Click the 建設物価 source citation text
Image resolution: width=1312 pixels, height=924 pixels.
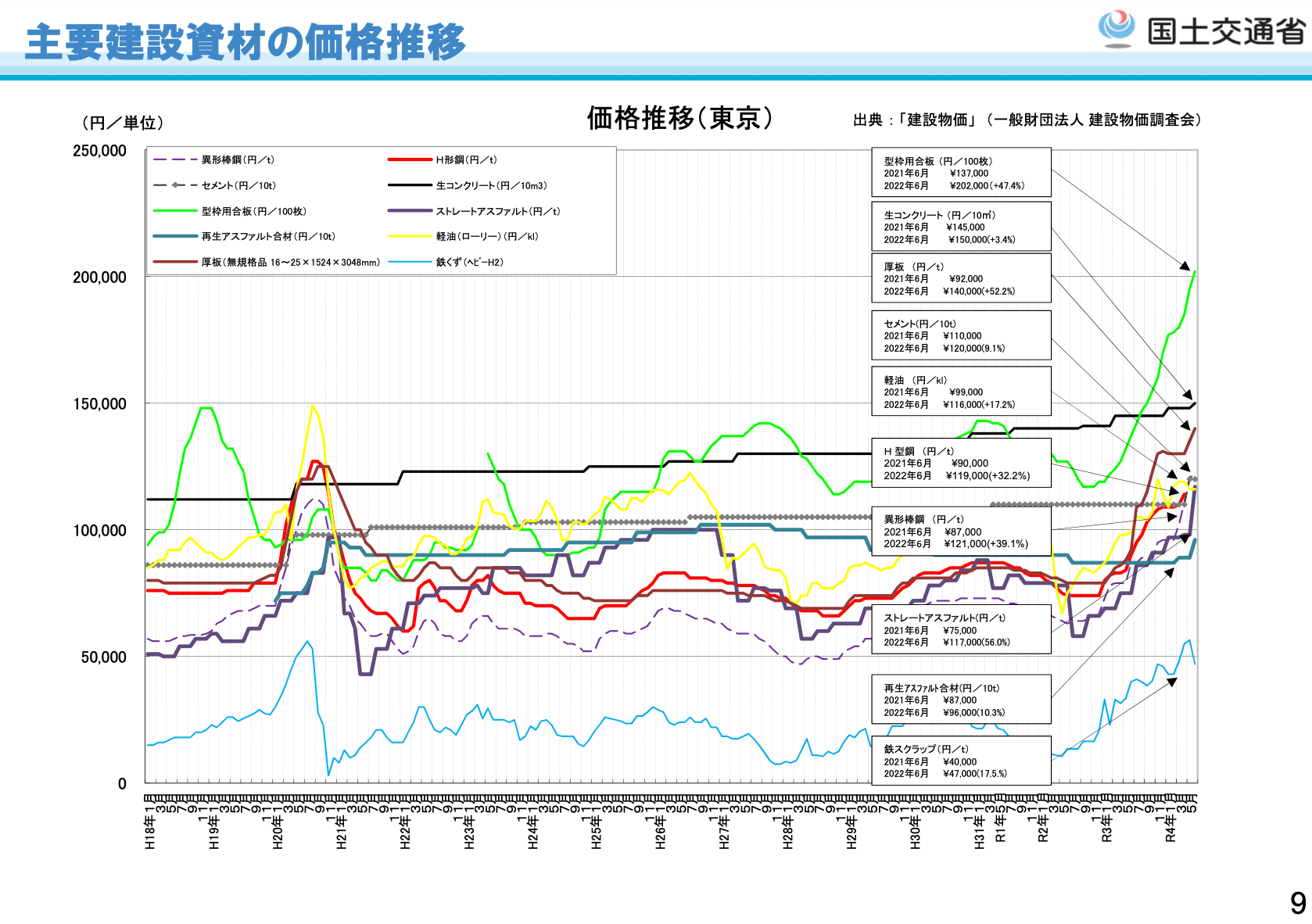point(1027,120)
